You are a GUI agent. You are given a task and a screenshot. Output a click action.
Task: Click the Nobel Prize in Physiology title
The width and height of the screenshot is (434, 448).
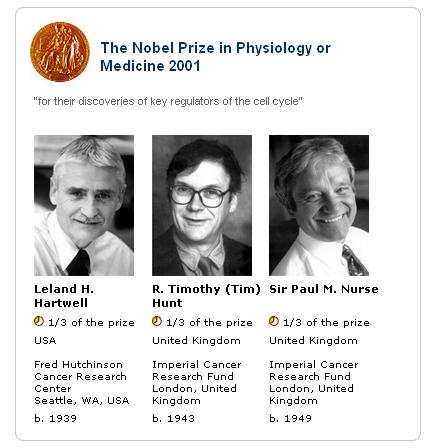215,57
